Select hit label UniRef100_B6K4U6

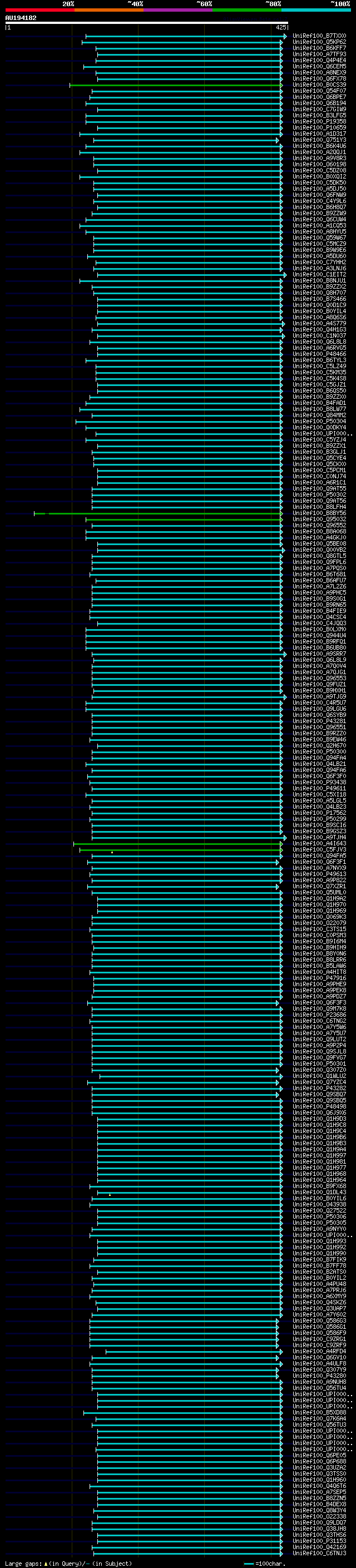[319, 146]
